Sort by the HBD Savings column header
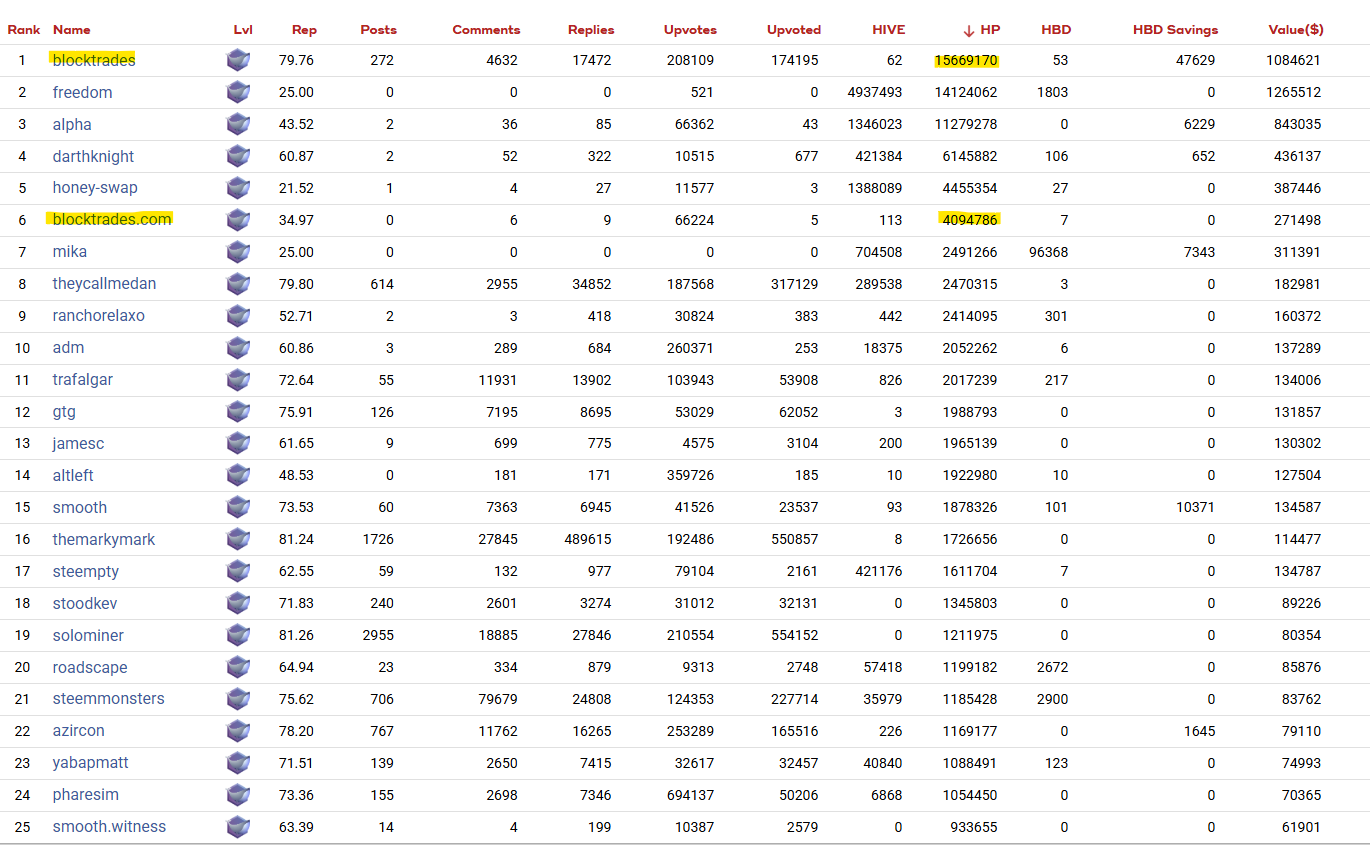 (x=1175, y=30)
